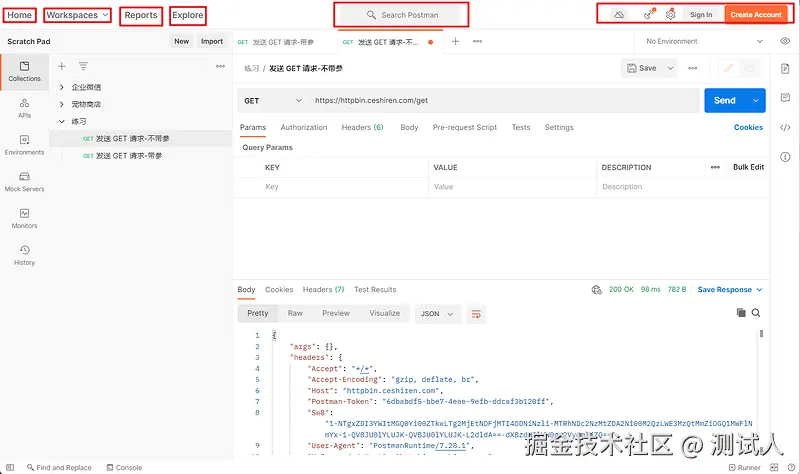The height and width of the screenshot is (474, 800).
Task: Open the Environments sidebar panel
Action: pos(24,145)
